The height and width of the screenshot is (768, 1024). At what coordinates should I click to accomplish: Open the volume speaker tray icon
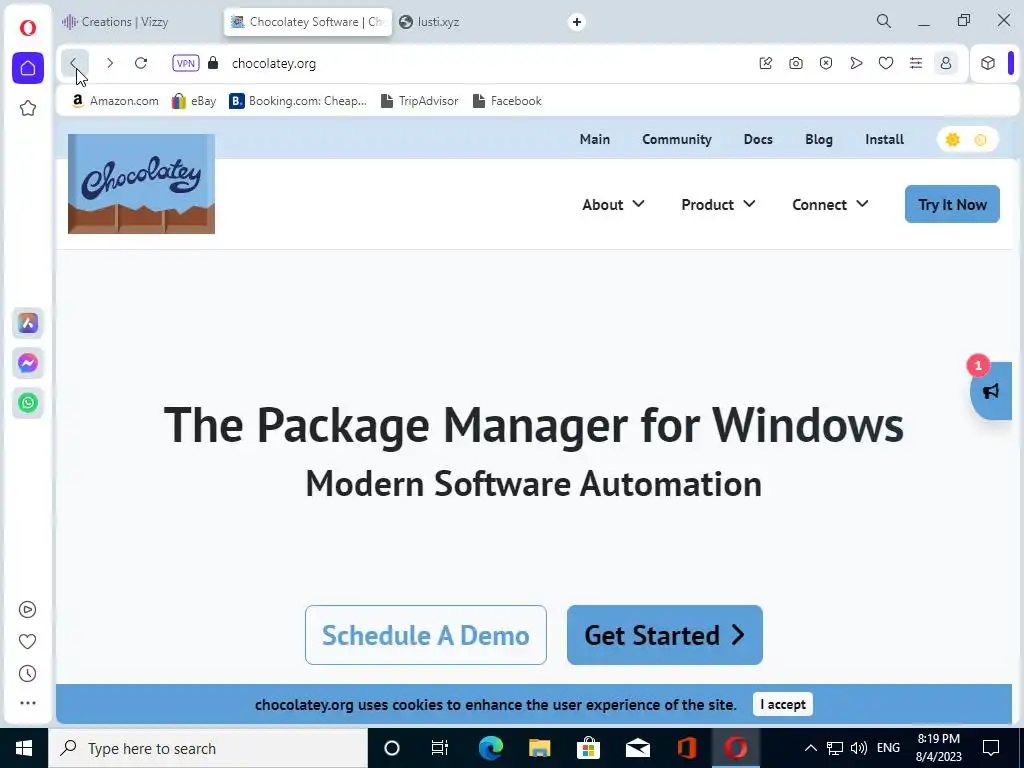(859, 748)
